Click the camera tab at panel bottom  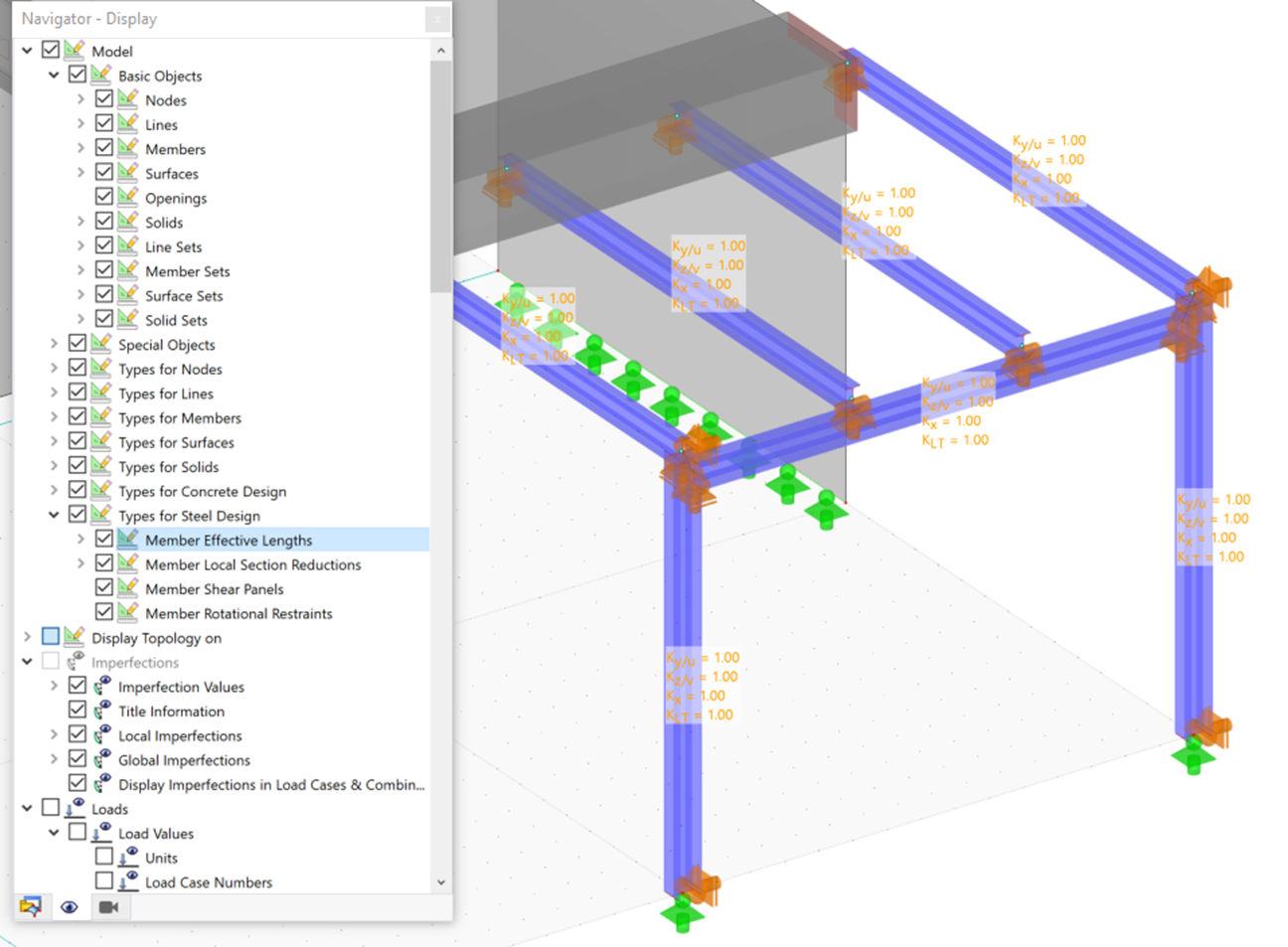[x=107, y=907]
